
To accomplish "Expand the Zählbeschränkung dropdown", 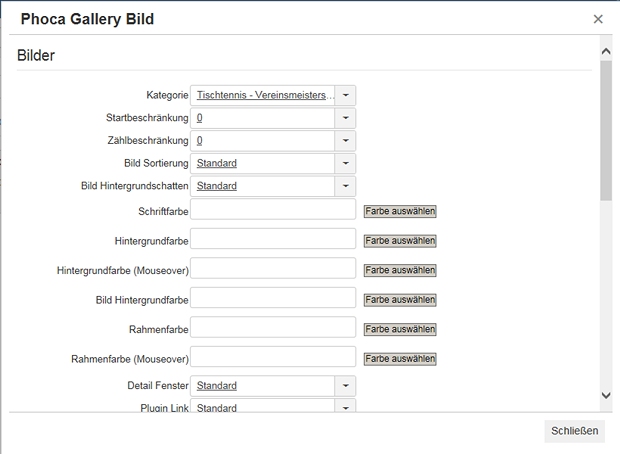I will click(345, 141).
